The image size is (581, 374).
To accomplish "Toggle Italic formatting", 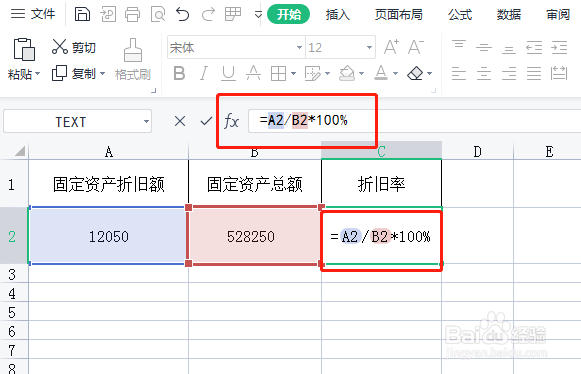I will 203,73.
